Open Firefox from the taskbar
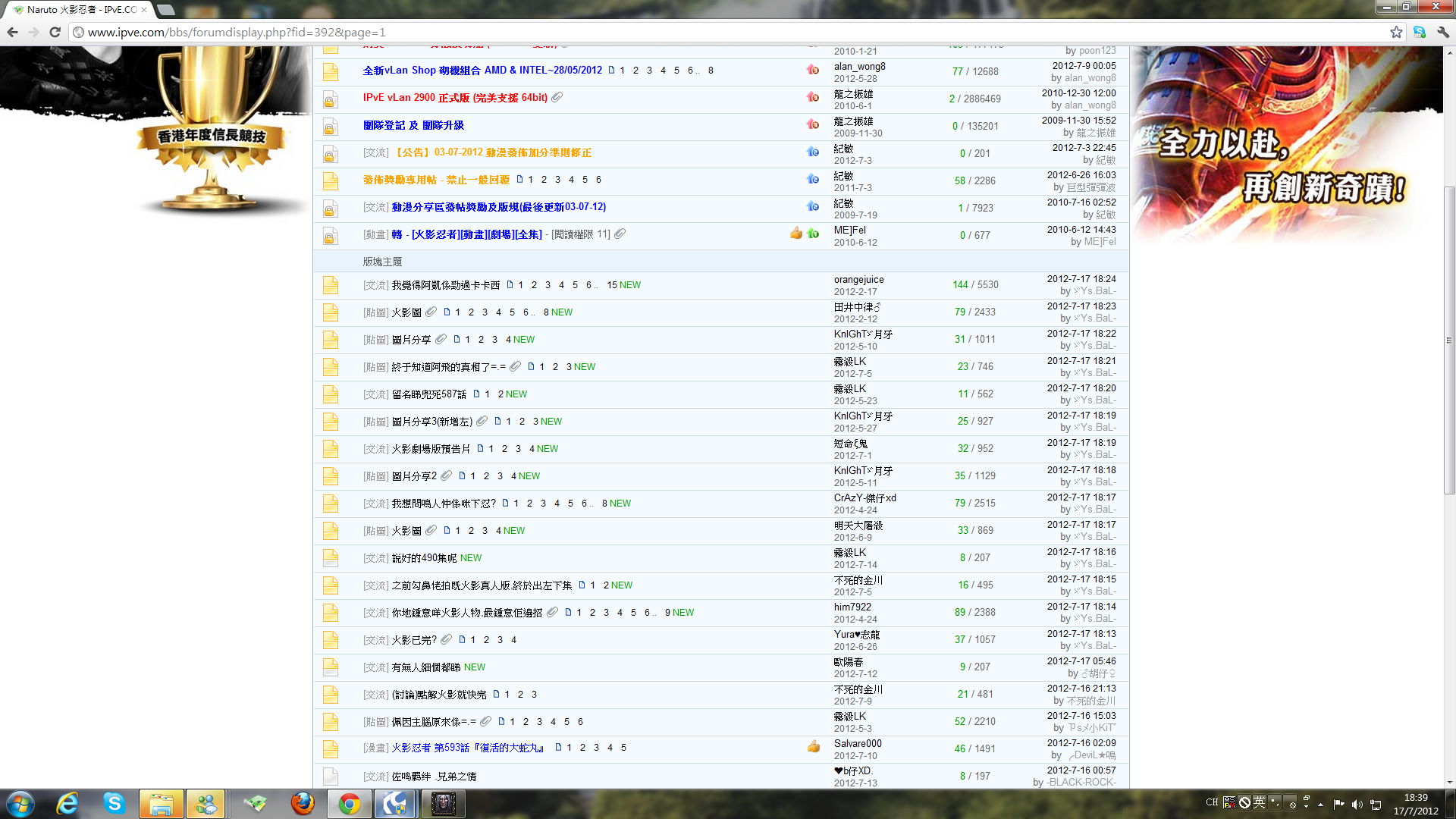Screen dimensions: 1456x819 click(x=303, y=803)
